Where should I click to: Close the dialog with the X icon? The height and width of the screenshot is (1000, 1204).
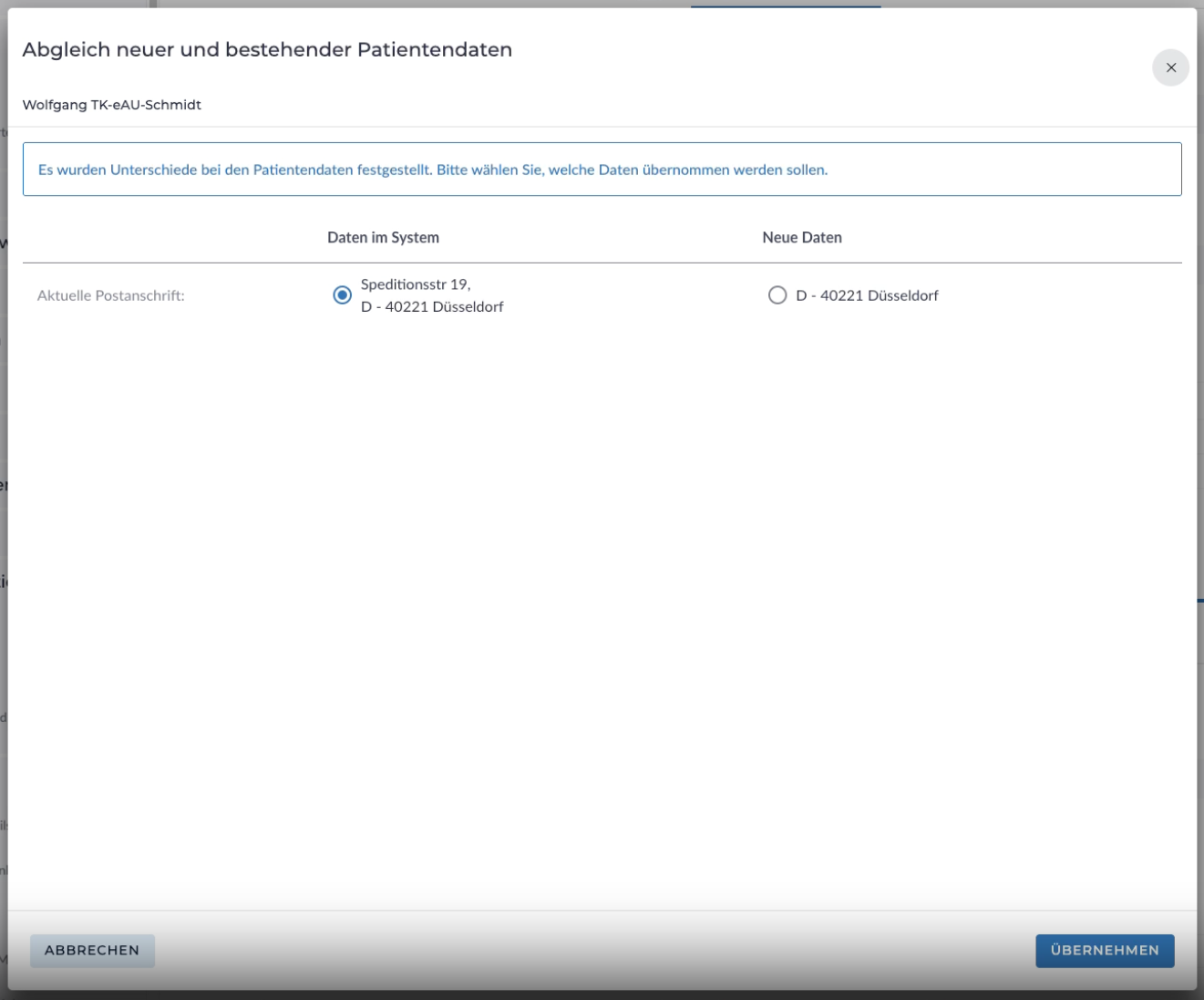coord(1170,67)
